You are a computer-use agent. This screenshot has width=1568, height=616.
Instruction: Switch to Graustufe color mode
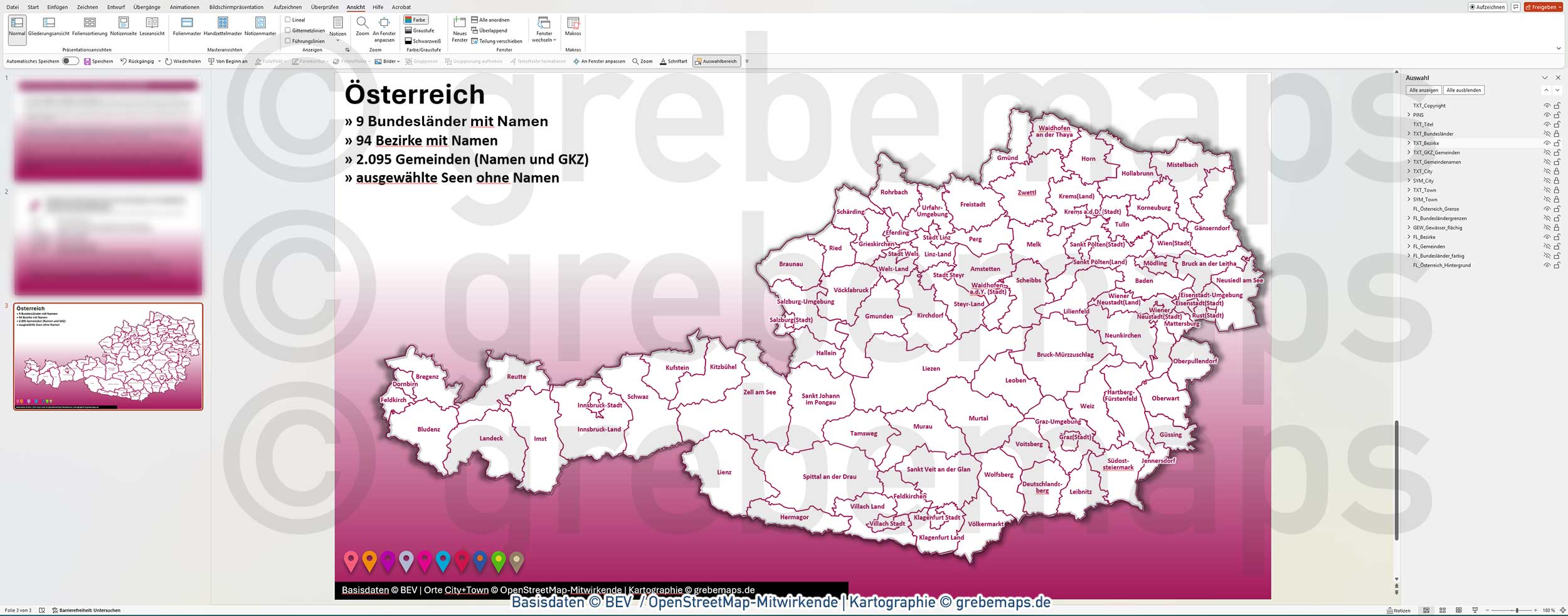point(419,30)
